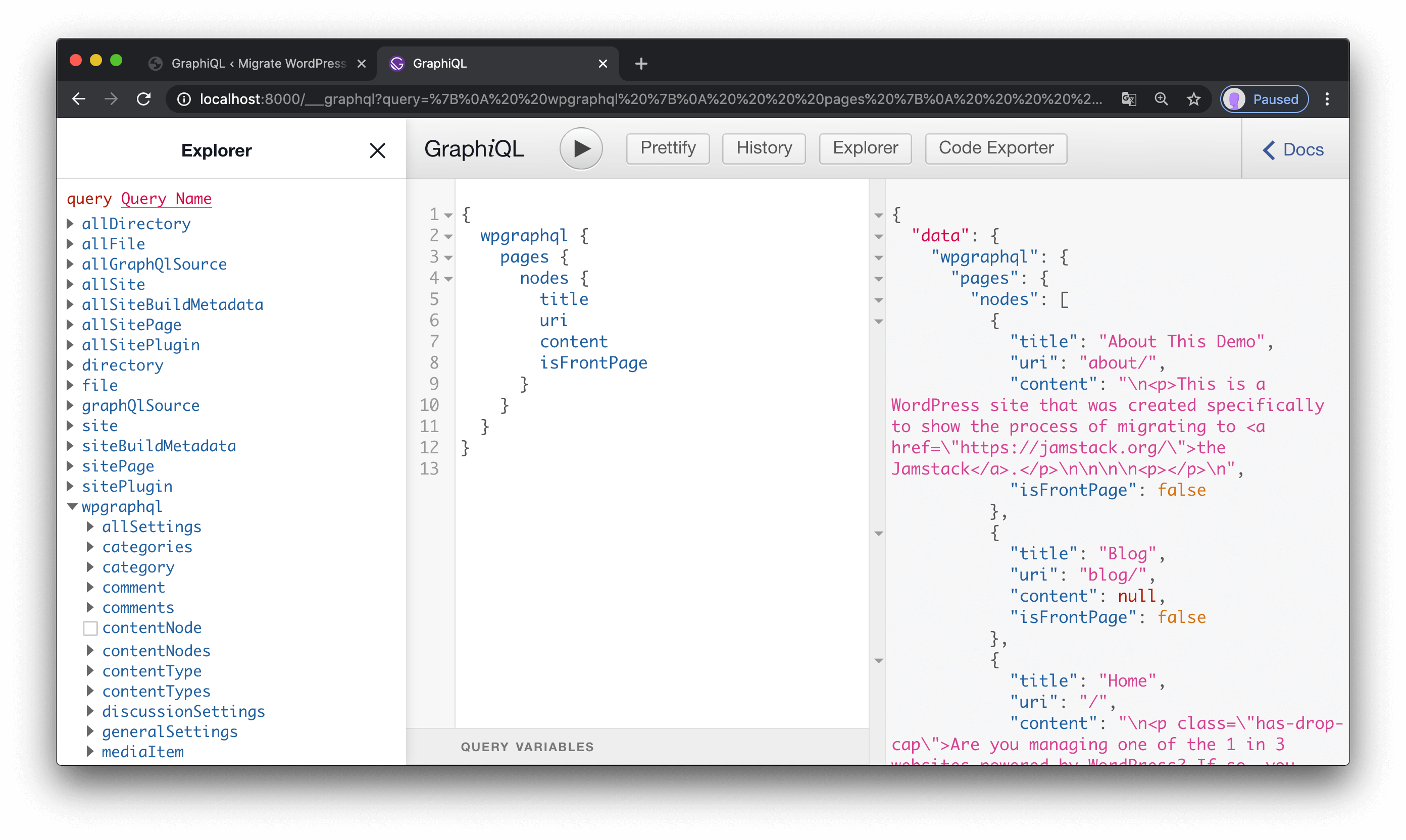Click the Explorer close button
The width and height of the screenshot is (1406, 840).
coord(377,151)
